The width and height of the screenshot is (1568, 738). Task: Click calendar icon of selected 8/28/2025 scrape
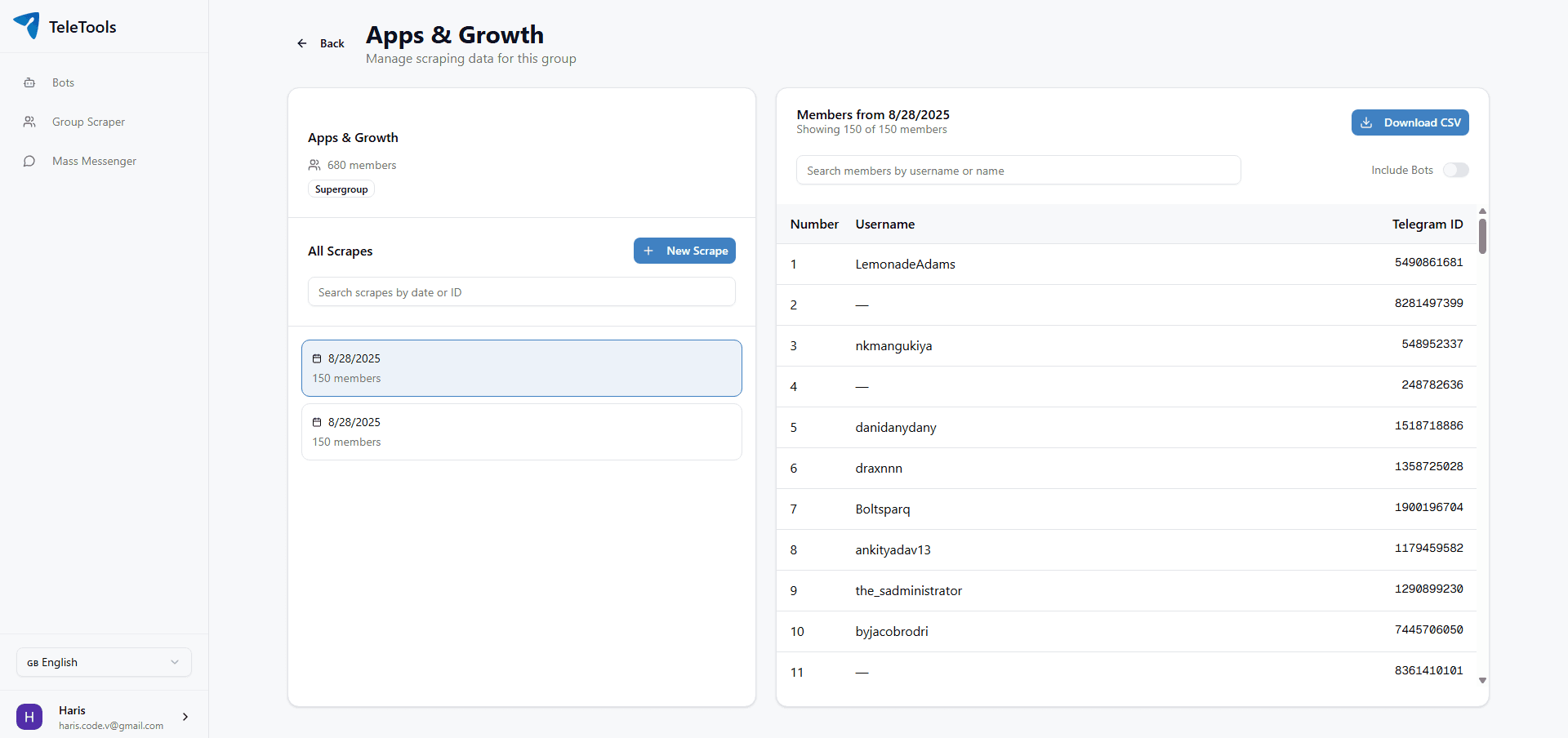point(317,358)
